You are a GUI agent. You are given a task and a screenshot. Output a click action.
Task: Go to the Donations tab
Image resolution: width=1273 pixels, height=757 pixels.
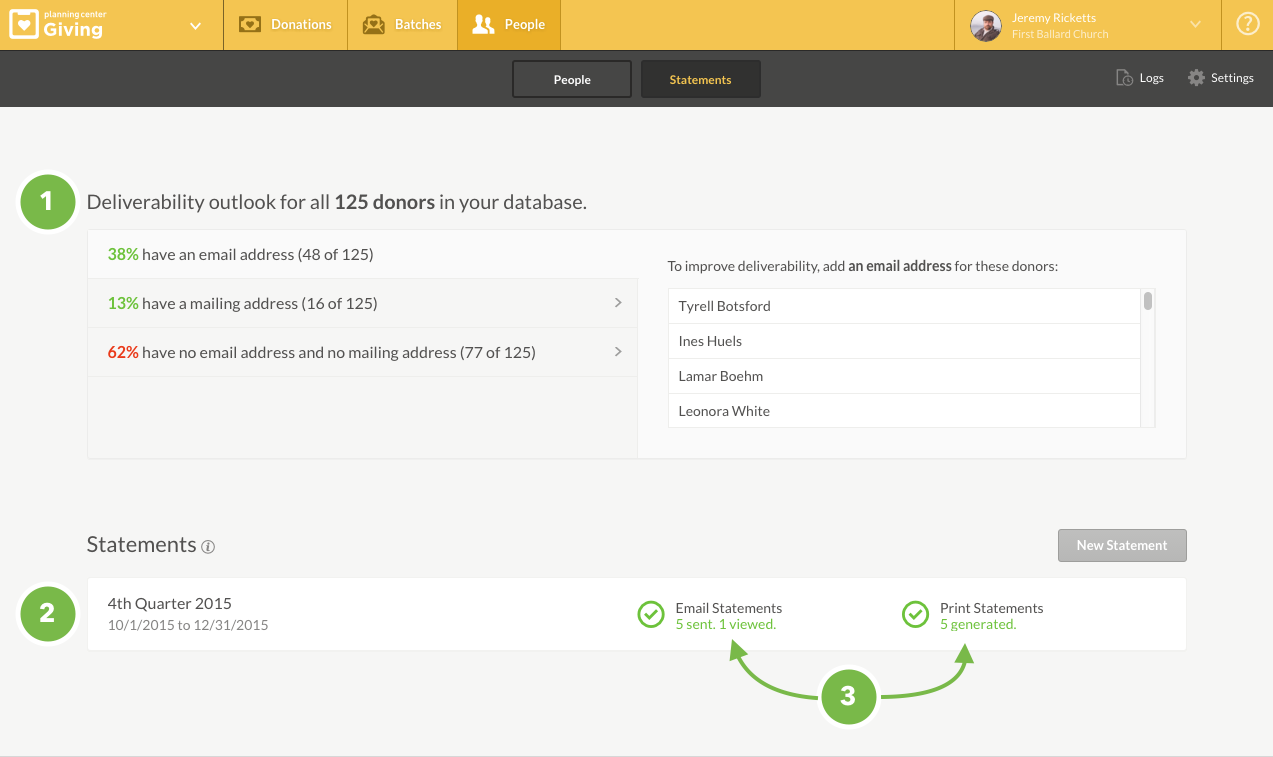[x=285, y=25]
